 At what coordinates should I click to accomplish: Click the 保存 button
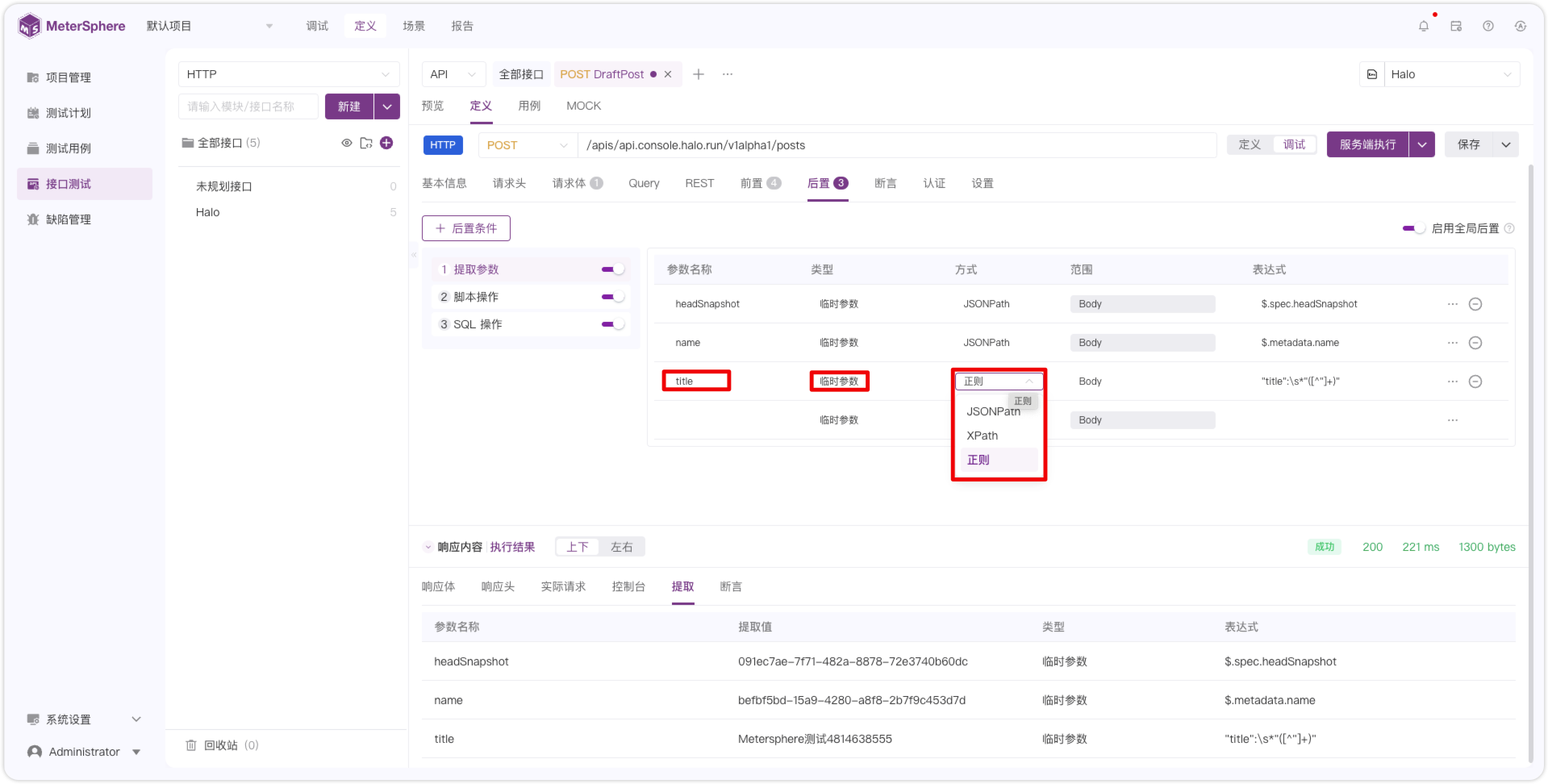(1469, 144)
